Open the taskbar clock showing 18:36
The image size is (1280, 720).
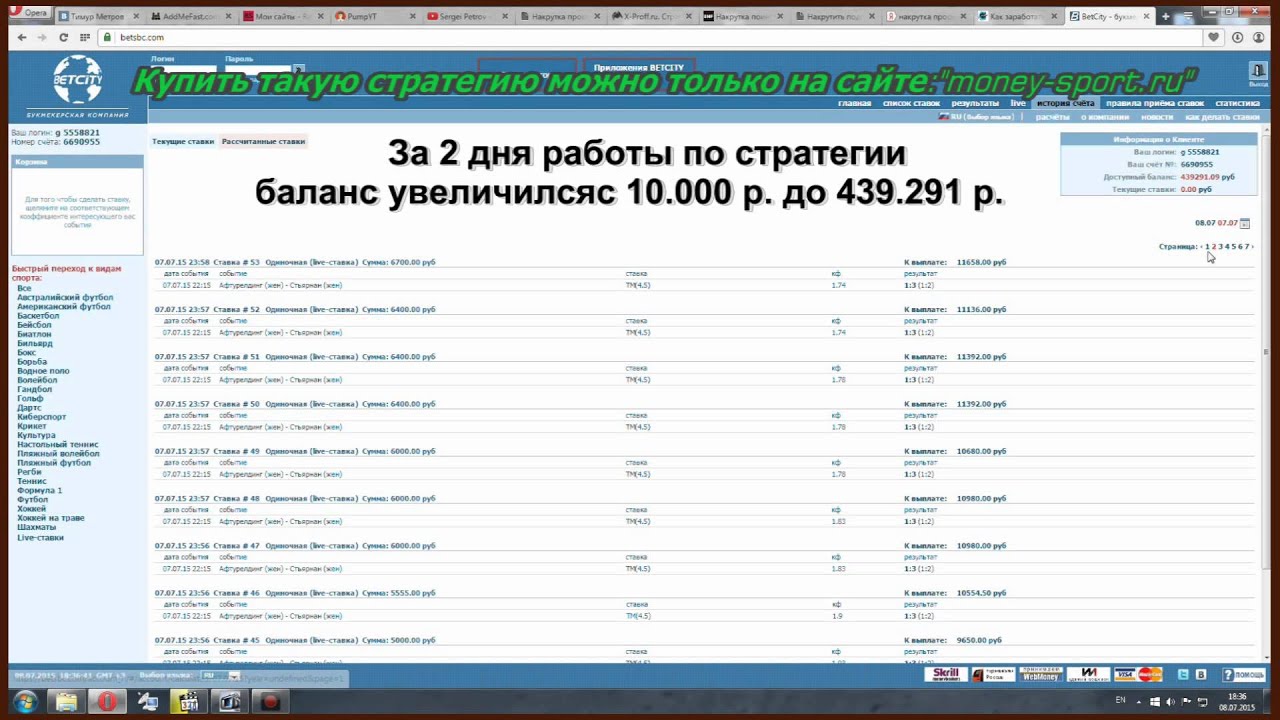pos(1237,702)
